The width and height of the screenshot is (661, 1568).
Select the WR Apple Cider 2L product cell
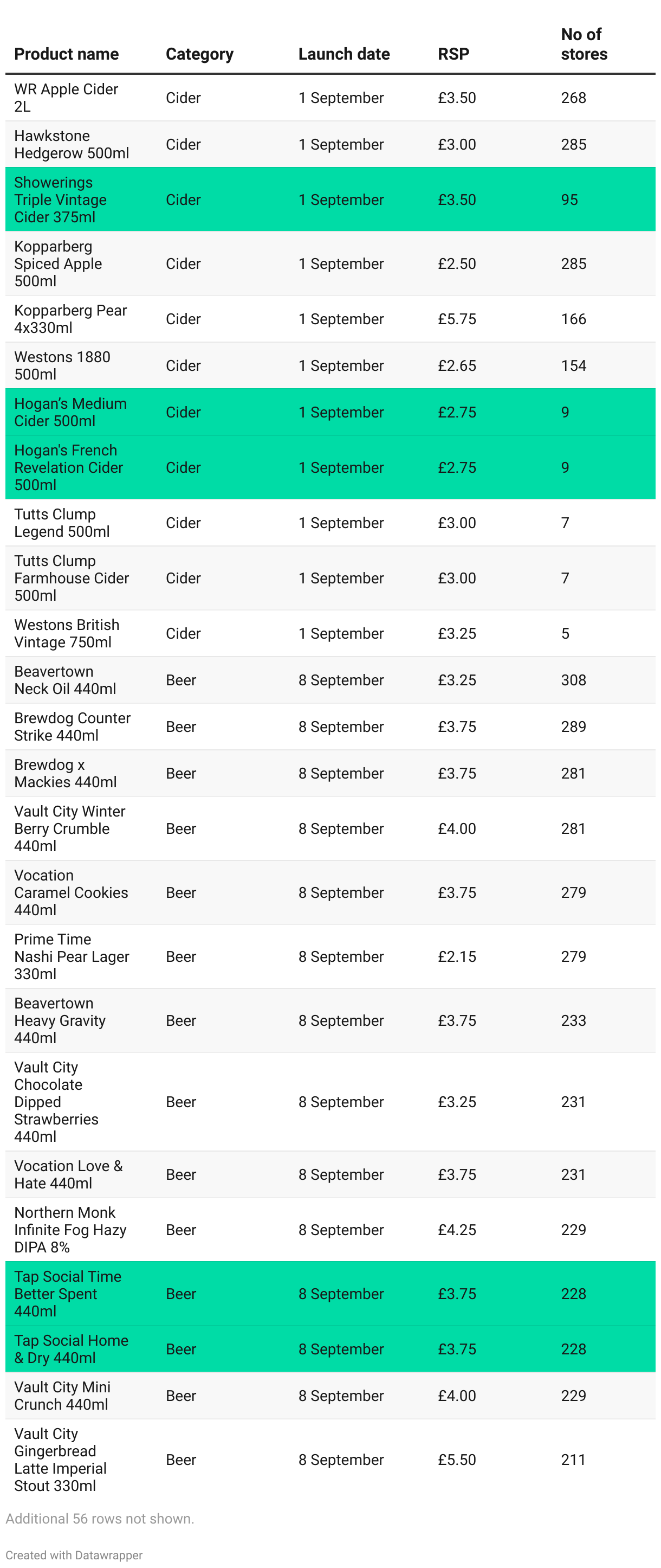66,98
